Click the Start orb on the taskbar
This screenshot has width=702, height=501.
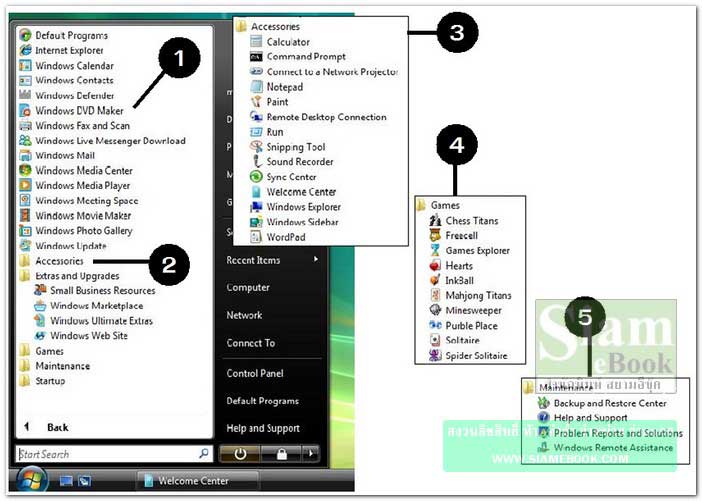(31, 480)
